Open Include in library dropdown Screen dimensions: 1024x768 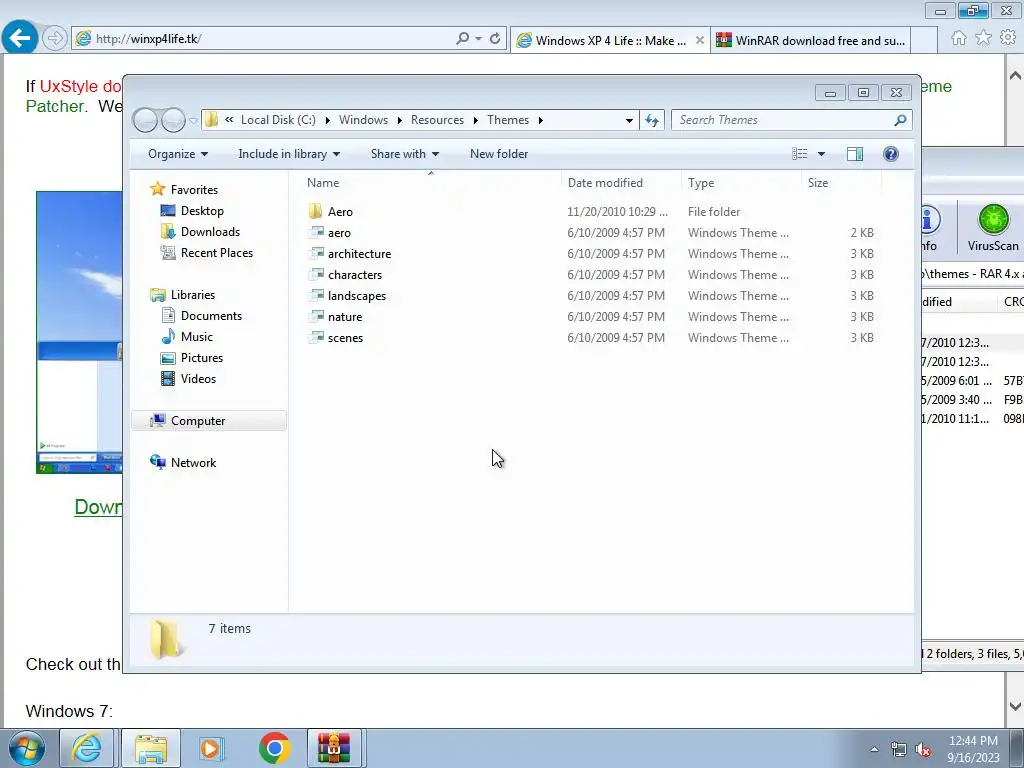[289, 154]
